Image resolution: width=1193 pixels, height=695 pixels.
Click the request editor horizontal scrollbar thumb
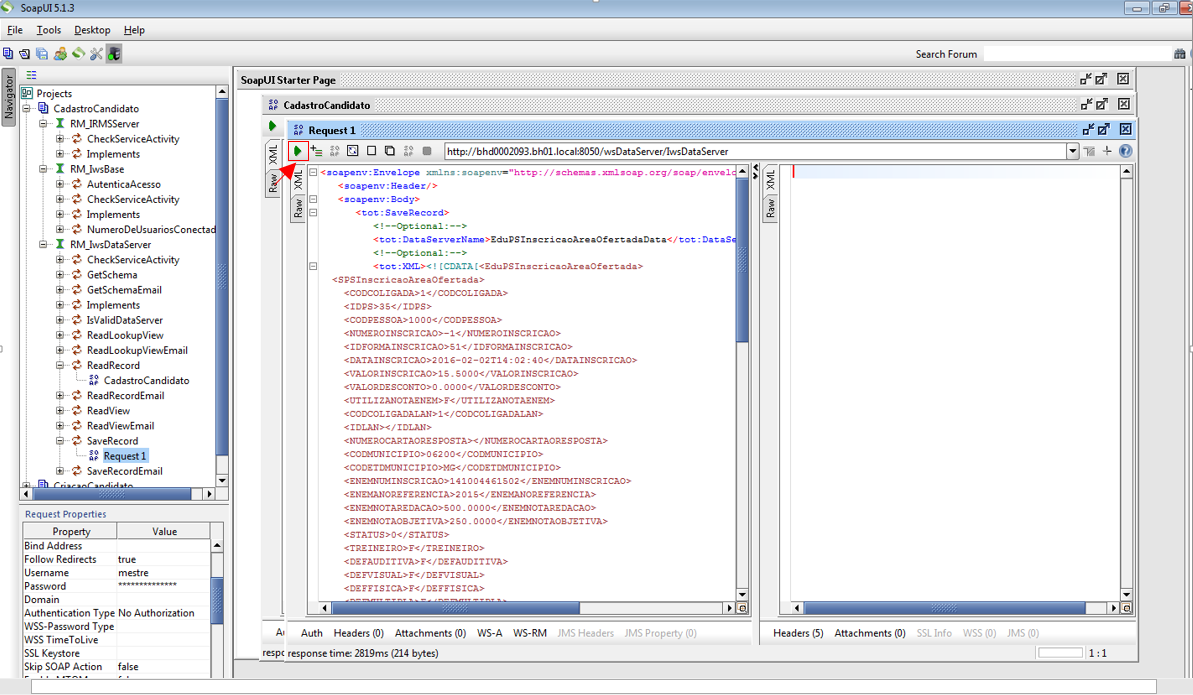click(456, 608)
